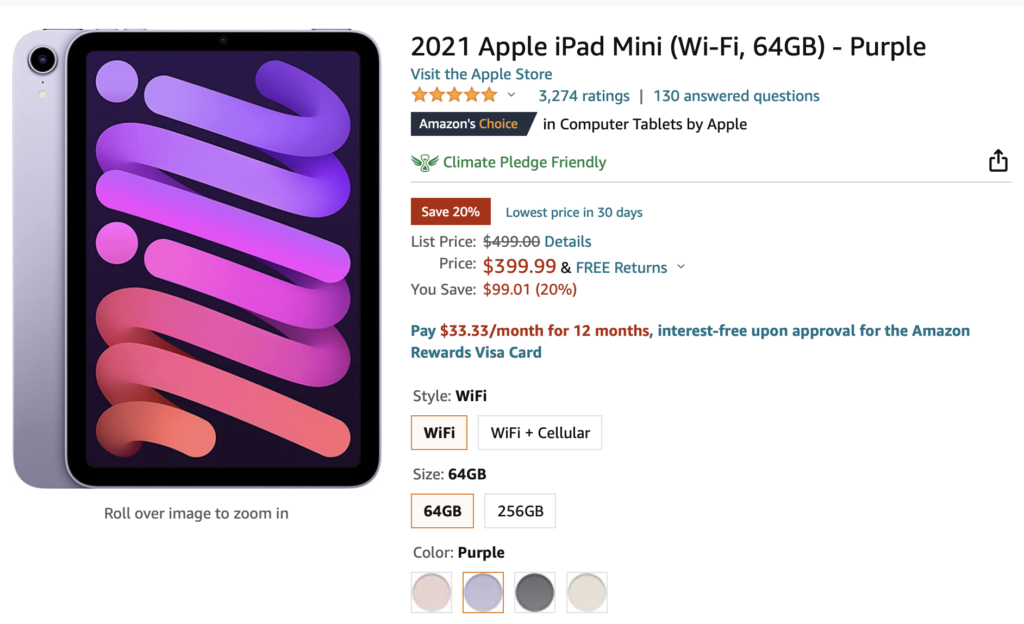Select the WiFi style option
This screenshot has height=624, width=1024.
pos(438,432)
